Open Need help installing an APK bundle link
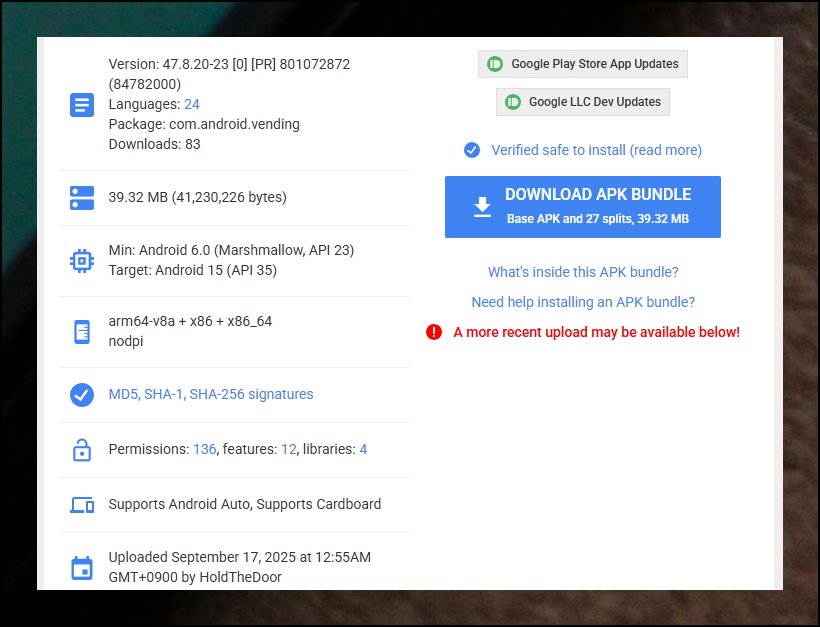The image size is (820, 627). [x=583, y=302]
